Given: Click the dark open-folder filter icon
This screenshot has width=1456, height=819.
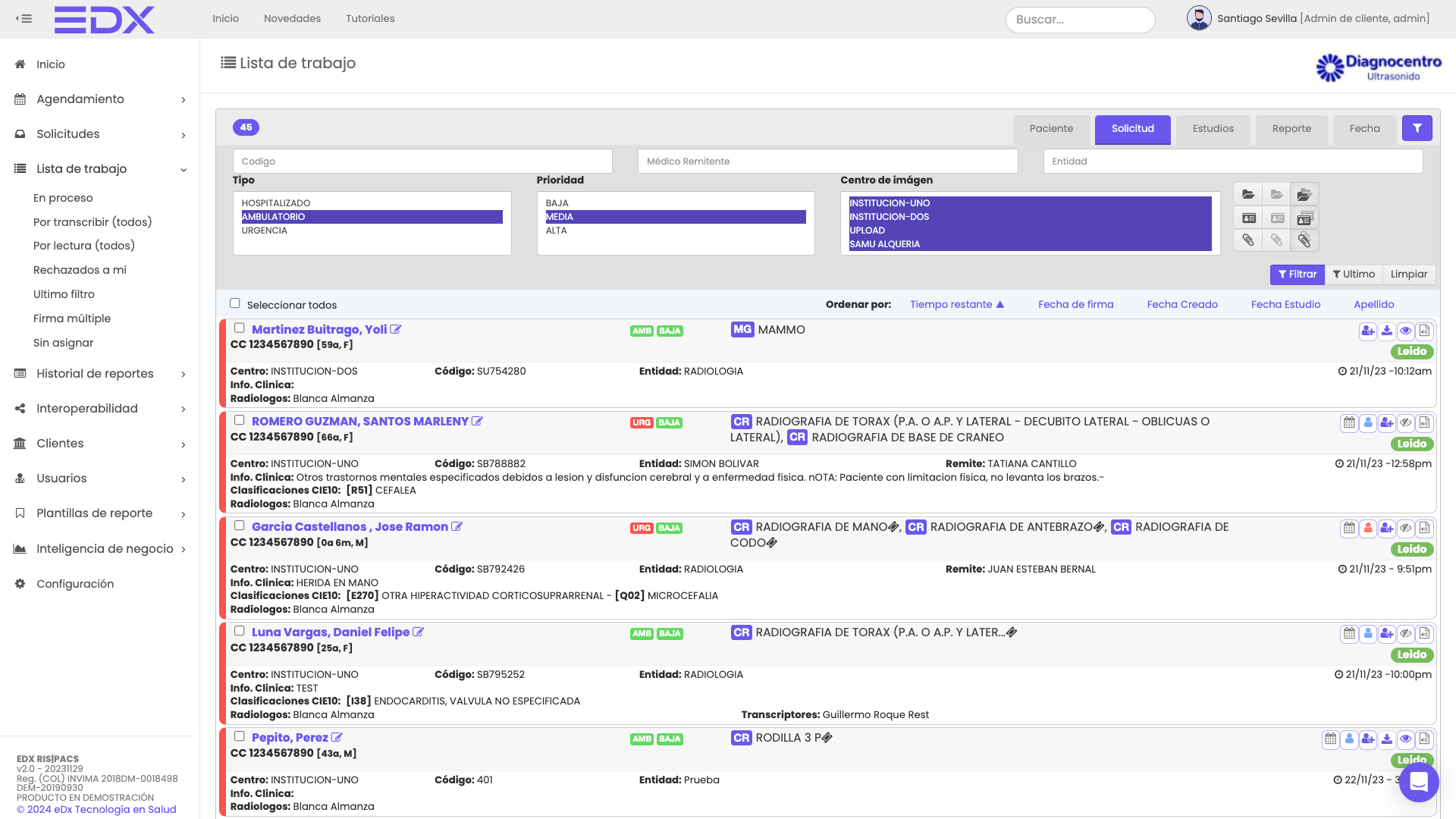Looking at the screenshot, I should click(x=1248, y=195).
